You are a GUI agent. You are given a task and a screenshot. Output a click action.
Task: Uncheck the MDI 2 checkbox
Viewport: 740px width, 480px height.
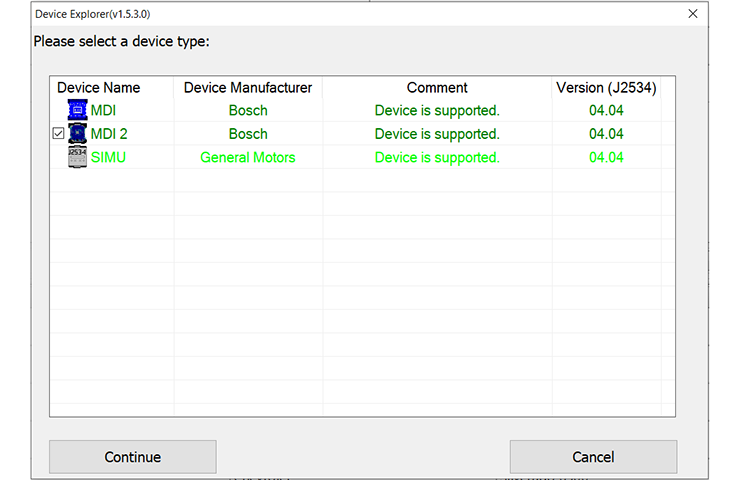coord(58,134)
